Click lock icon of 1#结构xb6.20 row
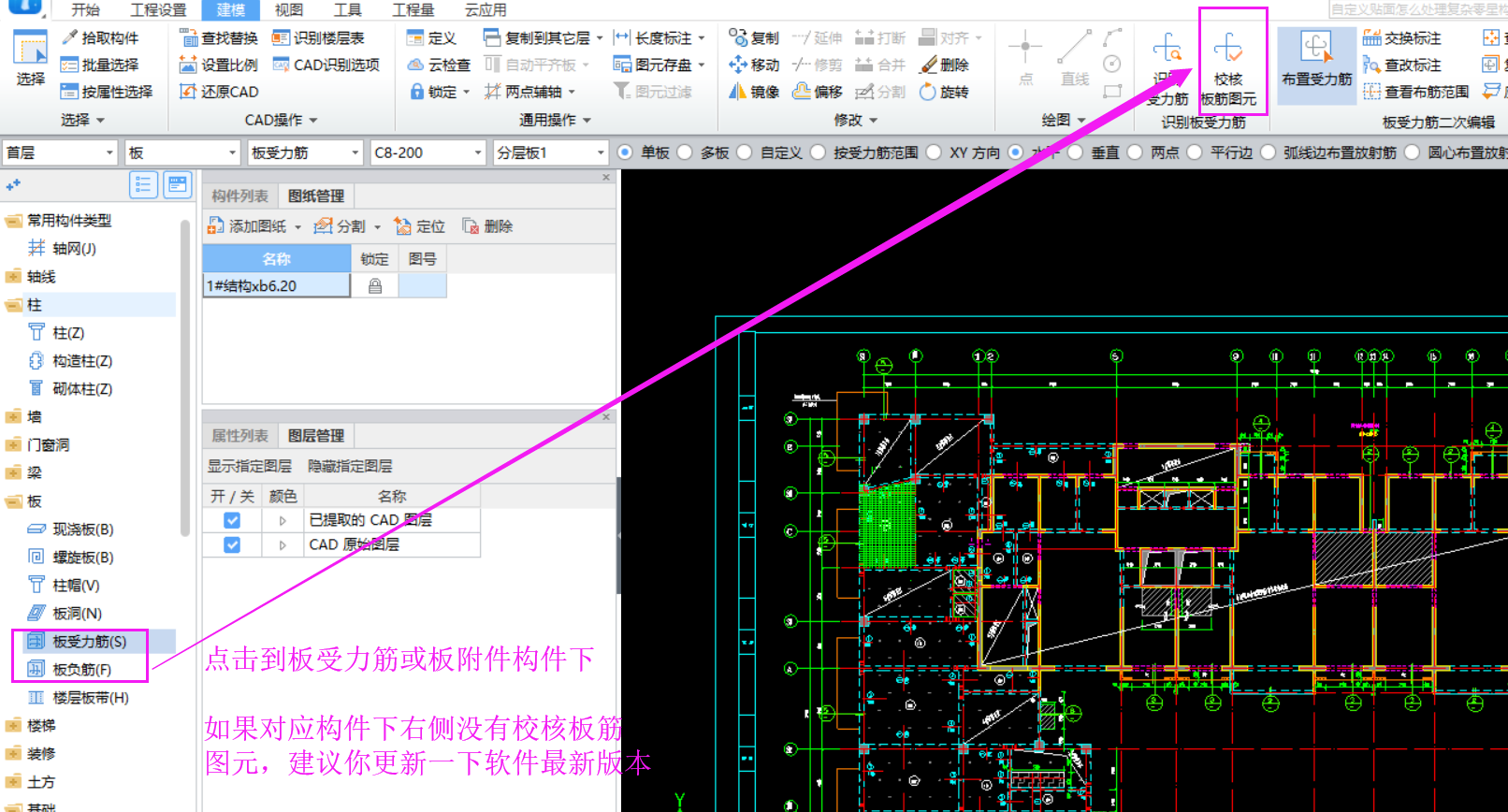The height and width of the screenshot is (812, 1508). (375, 286)
